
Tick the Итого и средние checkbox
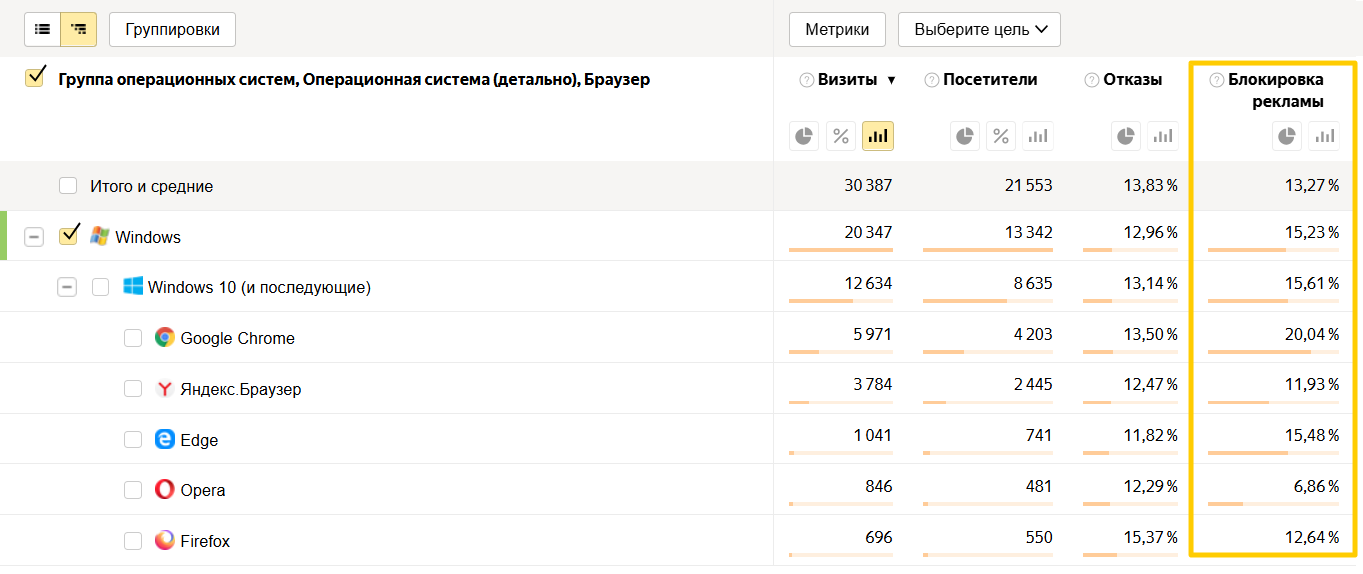click(68, 186)
